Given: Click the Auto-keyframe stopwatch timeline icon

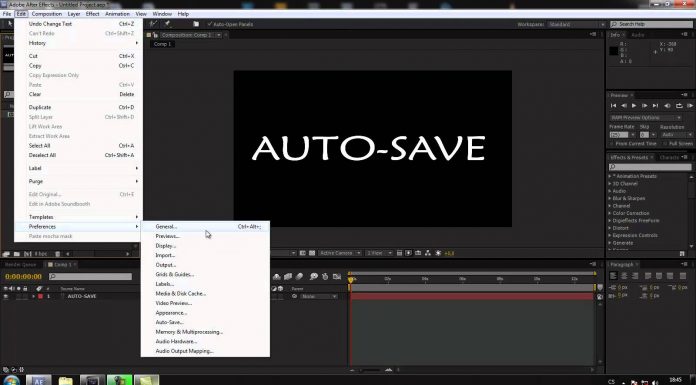Looking at the screenshot, I should [x=325, y=277].
